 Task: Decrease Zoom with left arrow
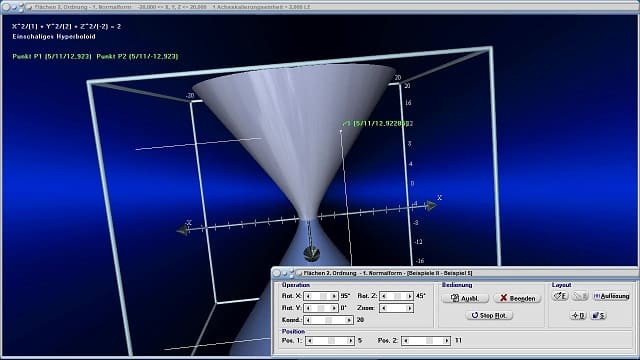383,308
